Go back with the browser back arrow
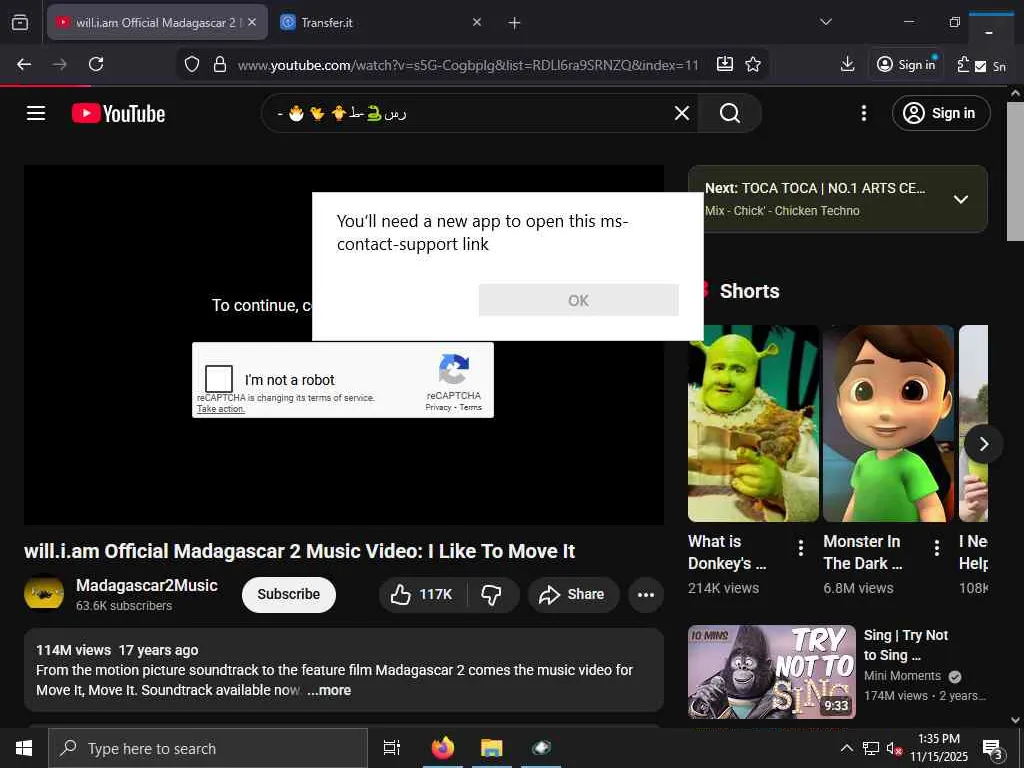 click(x=24, y=64)
